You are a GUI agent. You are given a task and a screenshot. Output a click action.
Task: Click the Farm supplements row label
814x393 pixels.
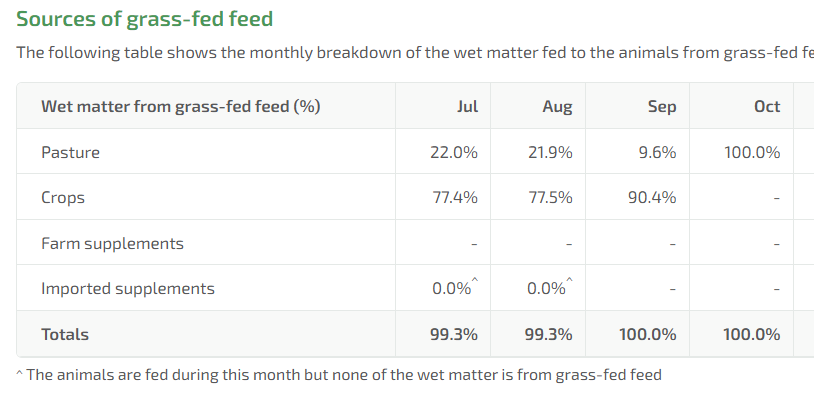pos(113,243)
